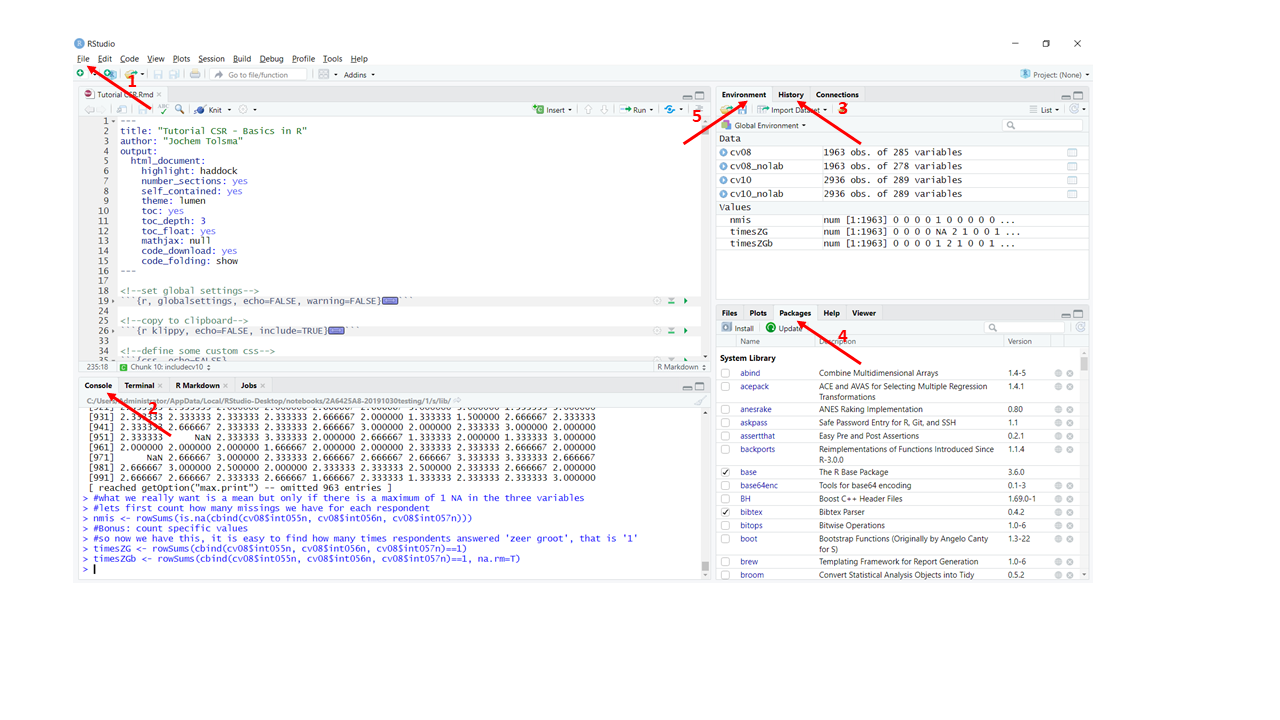1280x720 pixels.
Task: Toggle loading of the askpass package
Action: (725, 423)
